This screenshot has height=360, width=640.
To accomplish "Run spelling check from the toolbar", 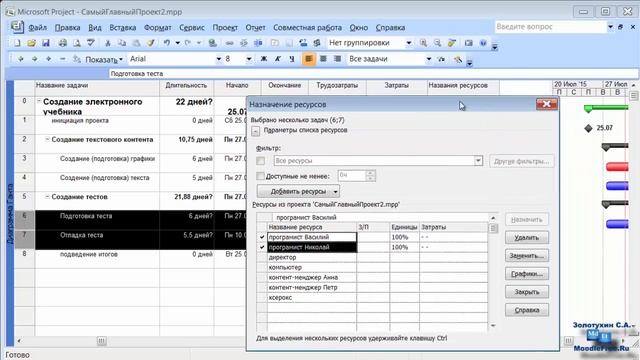I will click(x=91, y=43).
